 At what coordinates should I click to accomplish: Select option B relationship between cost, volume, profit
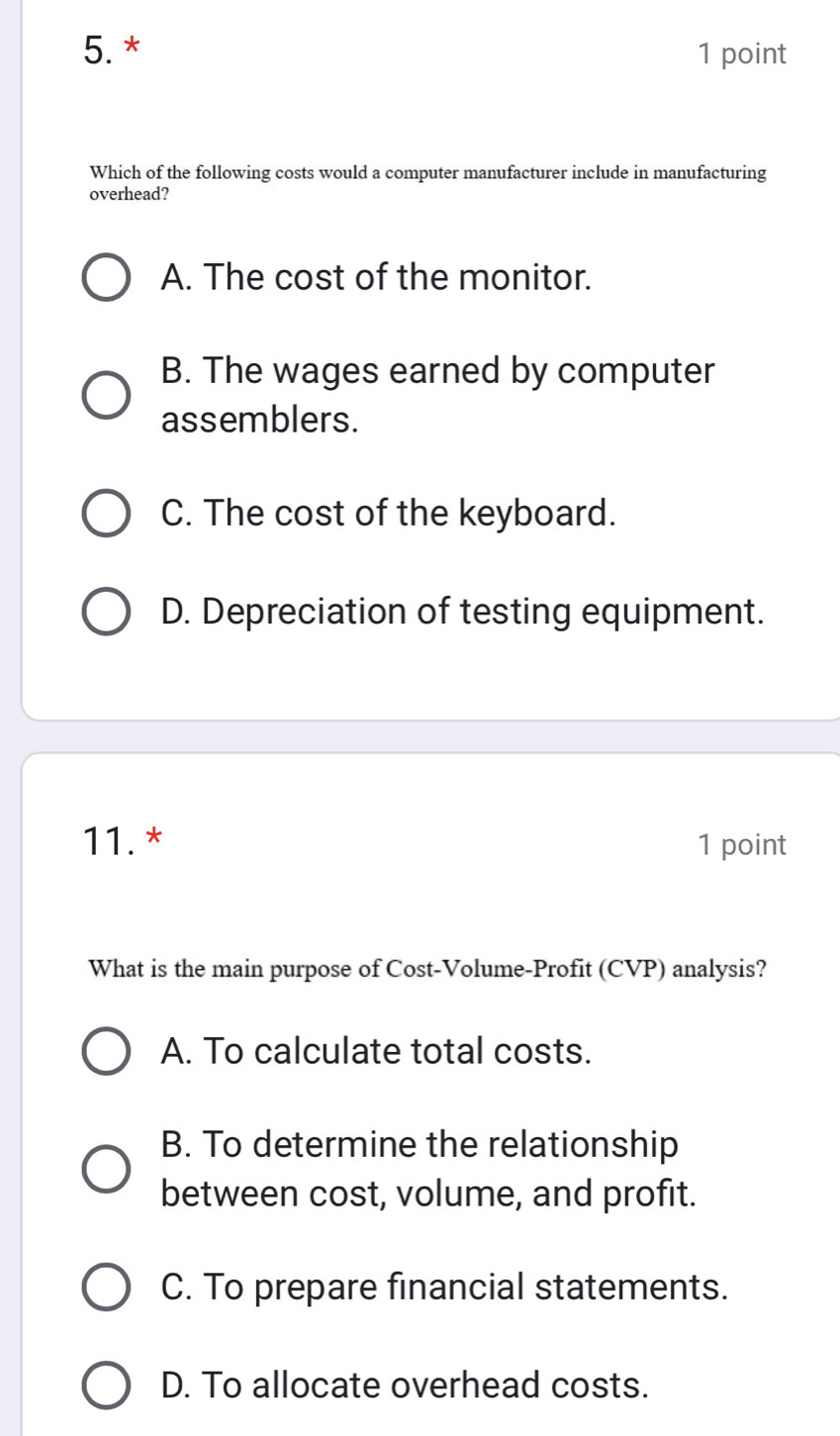104,1169
